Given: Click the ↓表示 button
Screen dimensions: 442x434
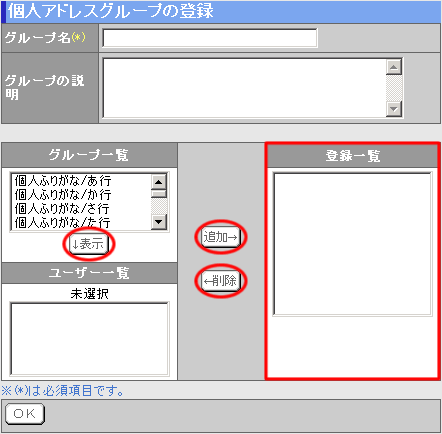Looking at the screenshot, I should point(89,244).
